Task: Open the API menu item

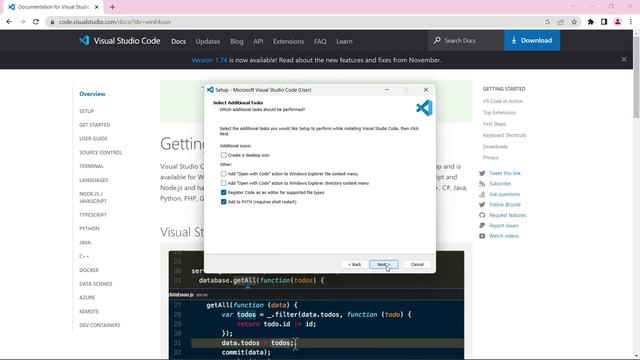Action: point(258,41)
